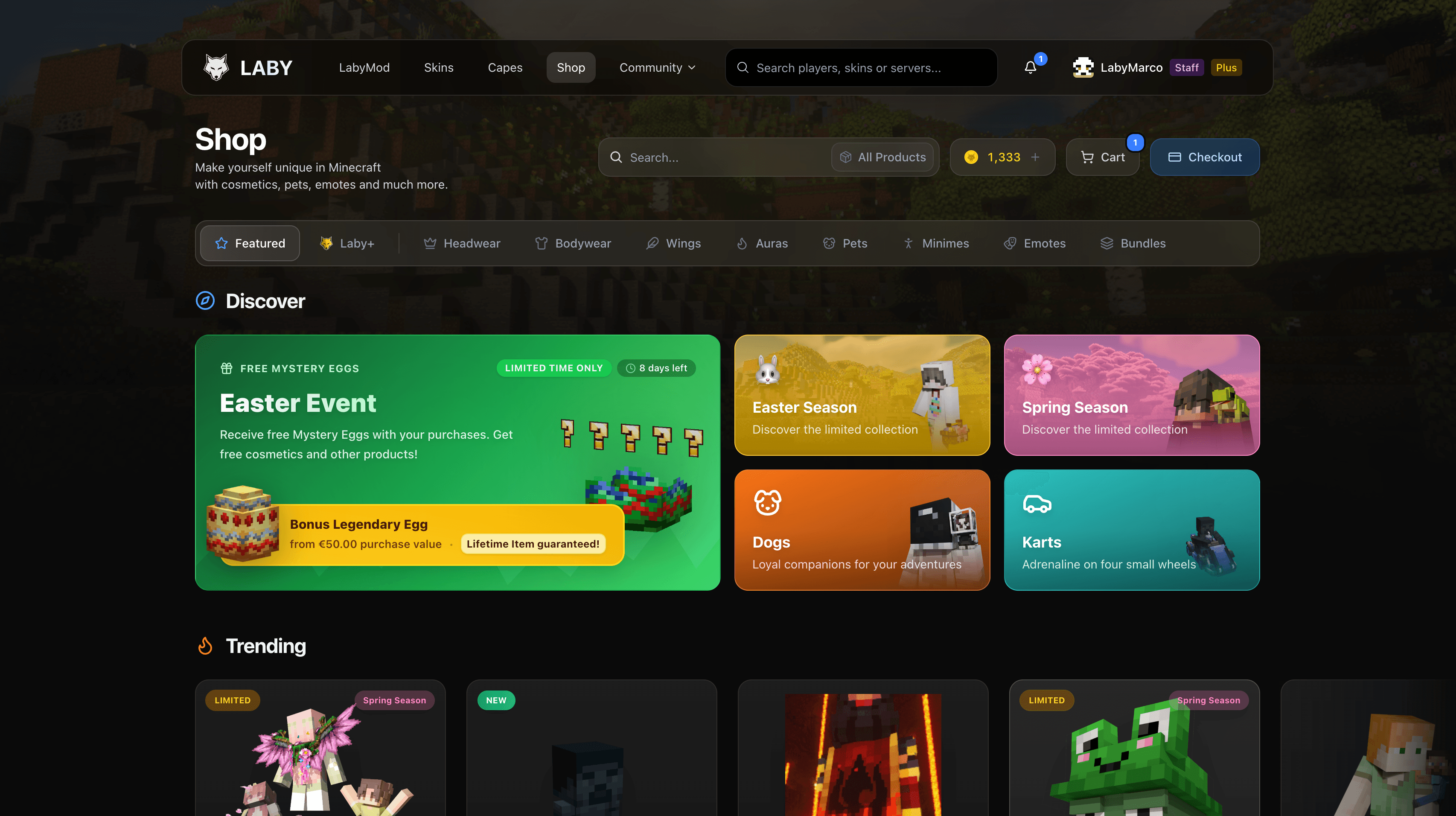
Task: Open the Capes page
Action: [505, 68]
